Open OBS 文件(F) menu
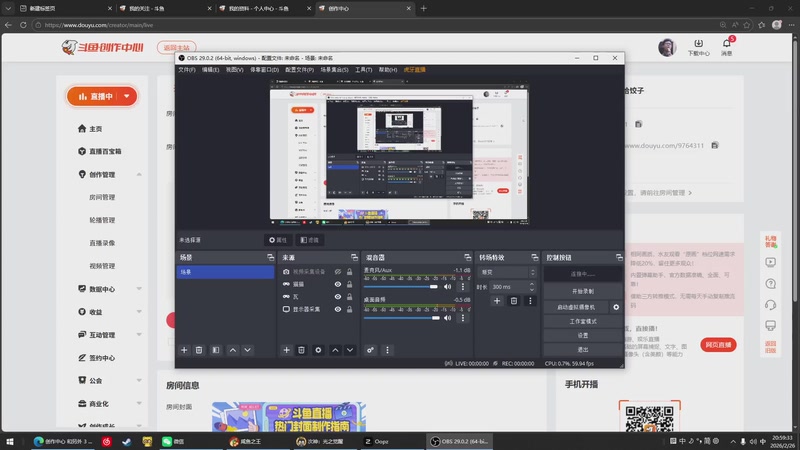Viewport: 800px width, 450px height. (187, 69)
